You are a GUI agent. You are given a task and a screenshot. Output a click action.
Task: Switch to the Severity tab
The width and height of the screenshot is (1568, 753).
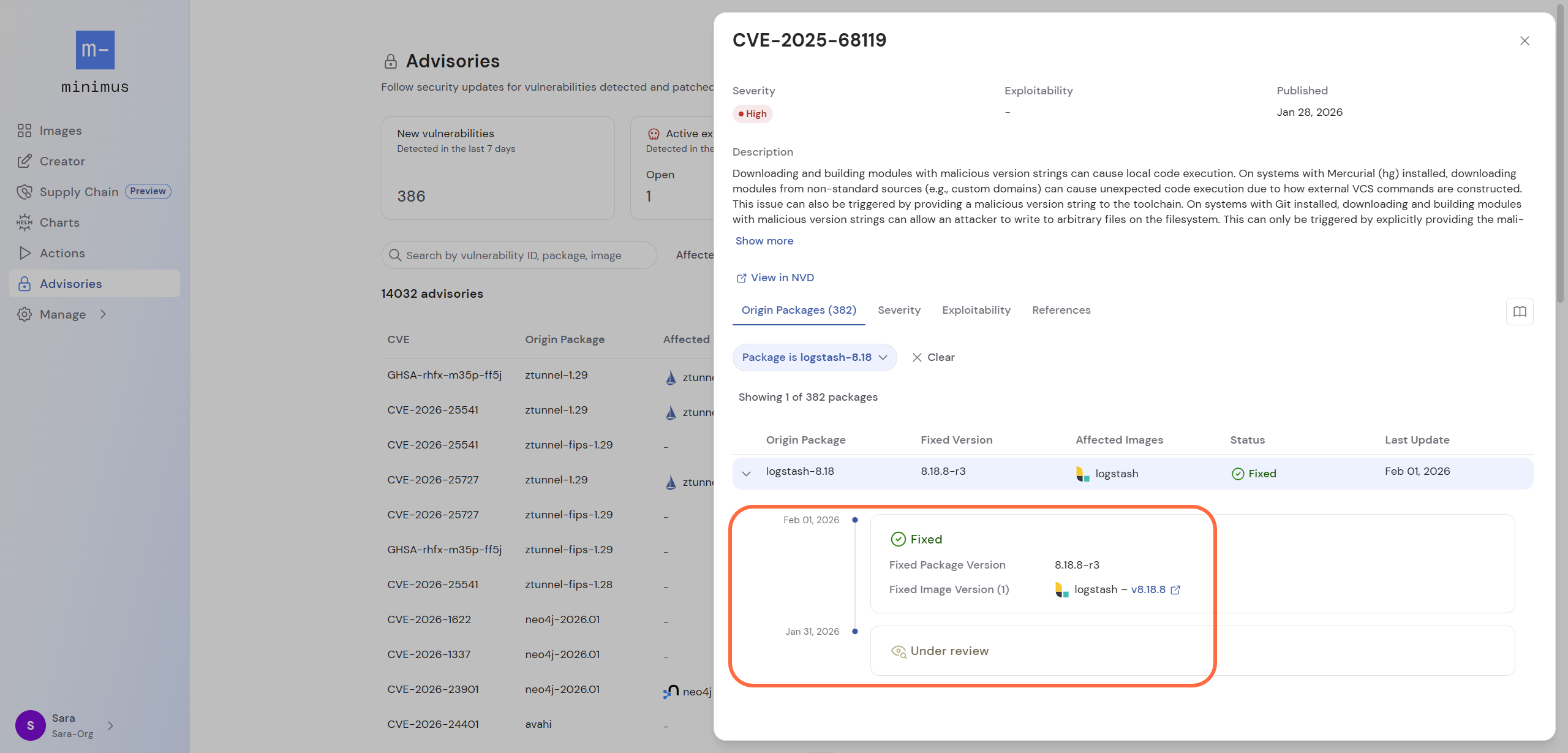coord(899,310)
